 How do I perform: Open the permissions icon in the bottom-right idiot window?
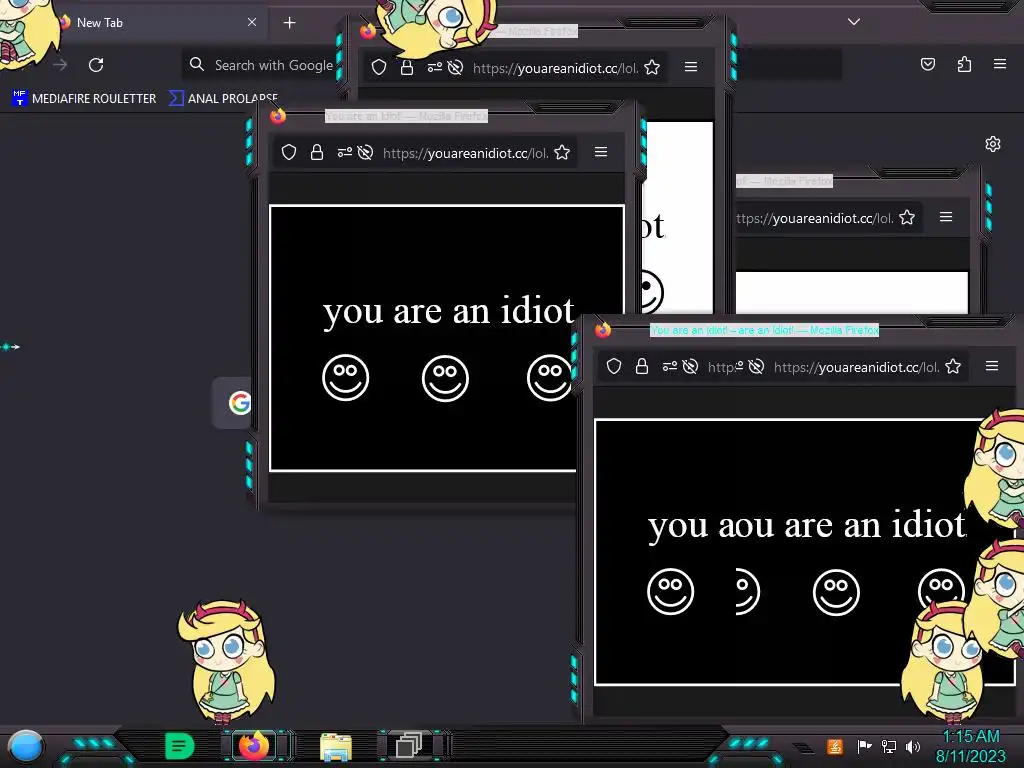point(669,366)
